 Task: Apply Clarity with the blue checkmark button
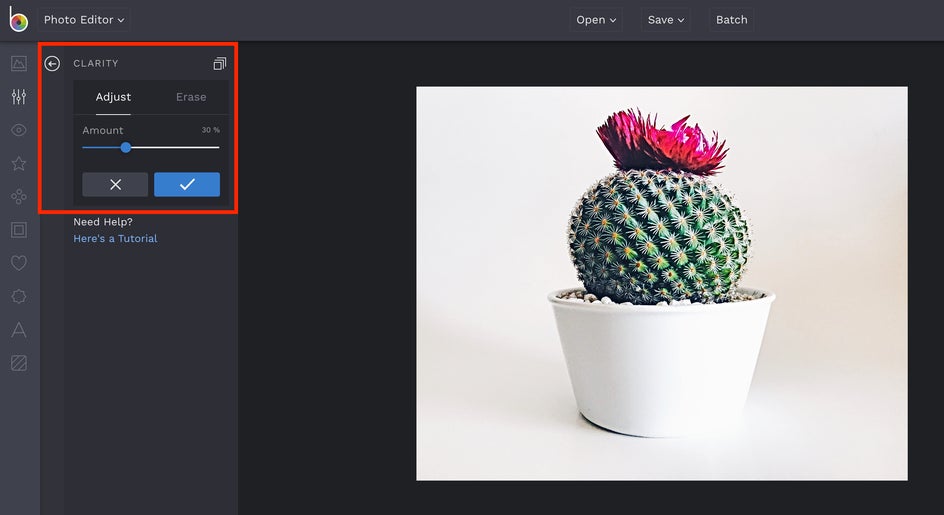pos(187,184)
